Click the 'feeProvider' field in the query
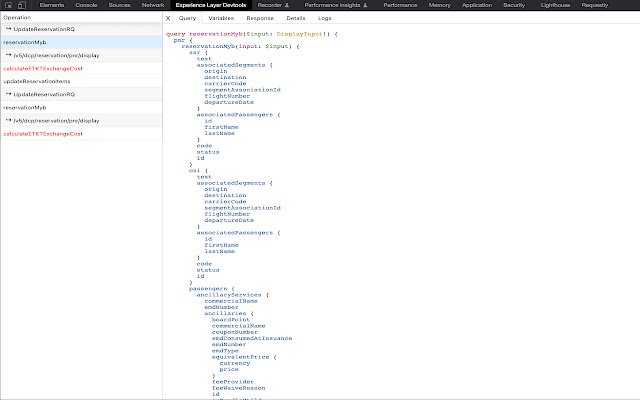Image resolution: width=640 pixels, height=400 pixels. [233, 382]
